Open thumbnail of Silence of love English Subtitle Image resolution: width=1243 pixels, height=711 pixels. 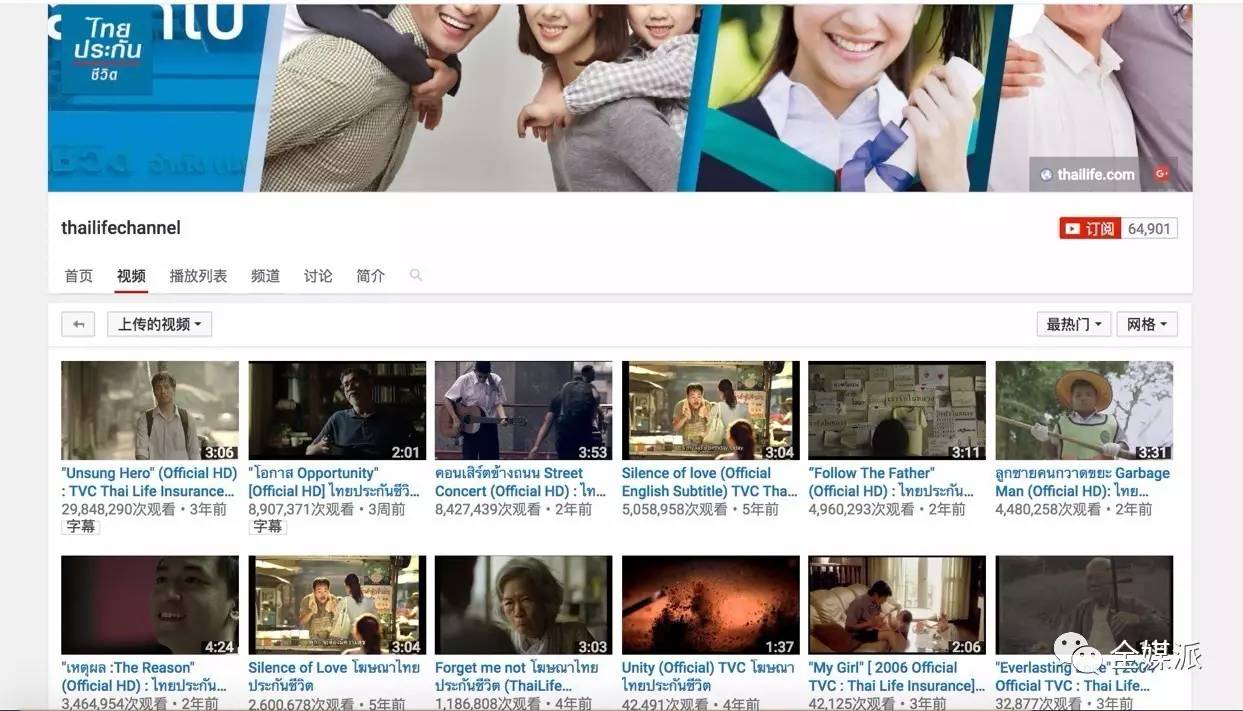point(710,410)
